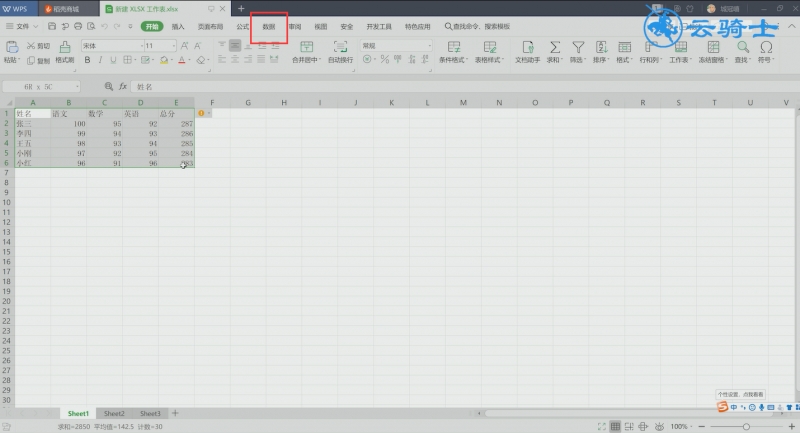Viewport: 800px width, 433px height.
Task: Toggle Bold formatting
Action: point(87,60)
